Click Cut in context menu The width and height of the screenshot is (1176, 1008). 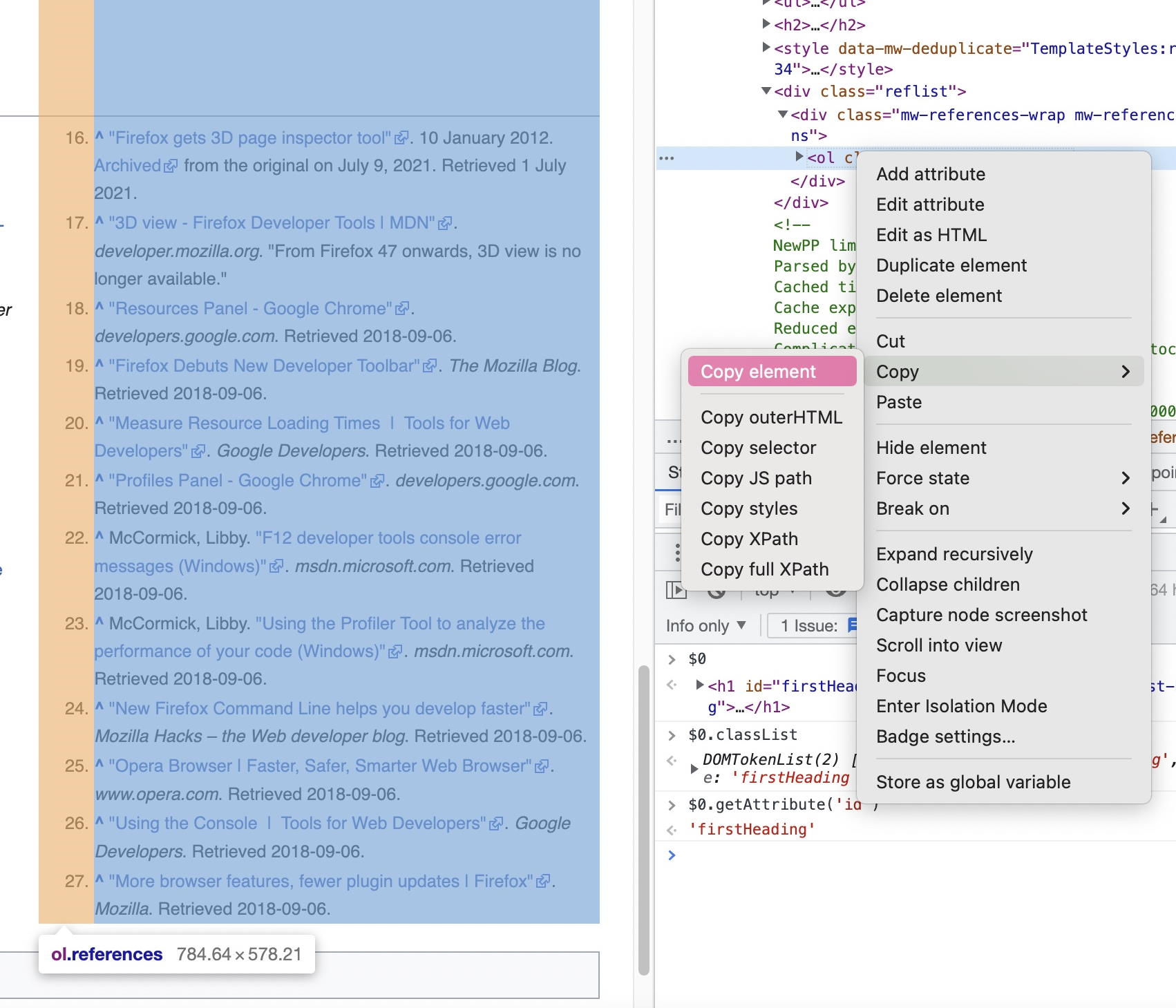[x=1003, y=341]
